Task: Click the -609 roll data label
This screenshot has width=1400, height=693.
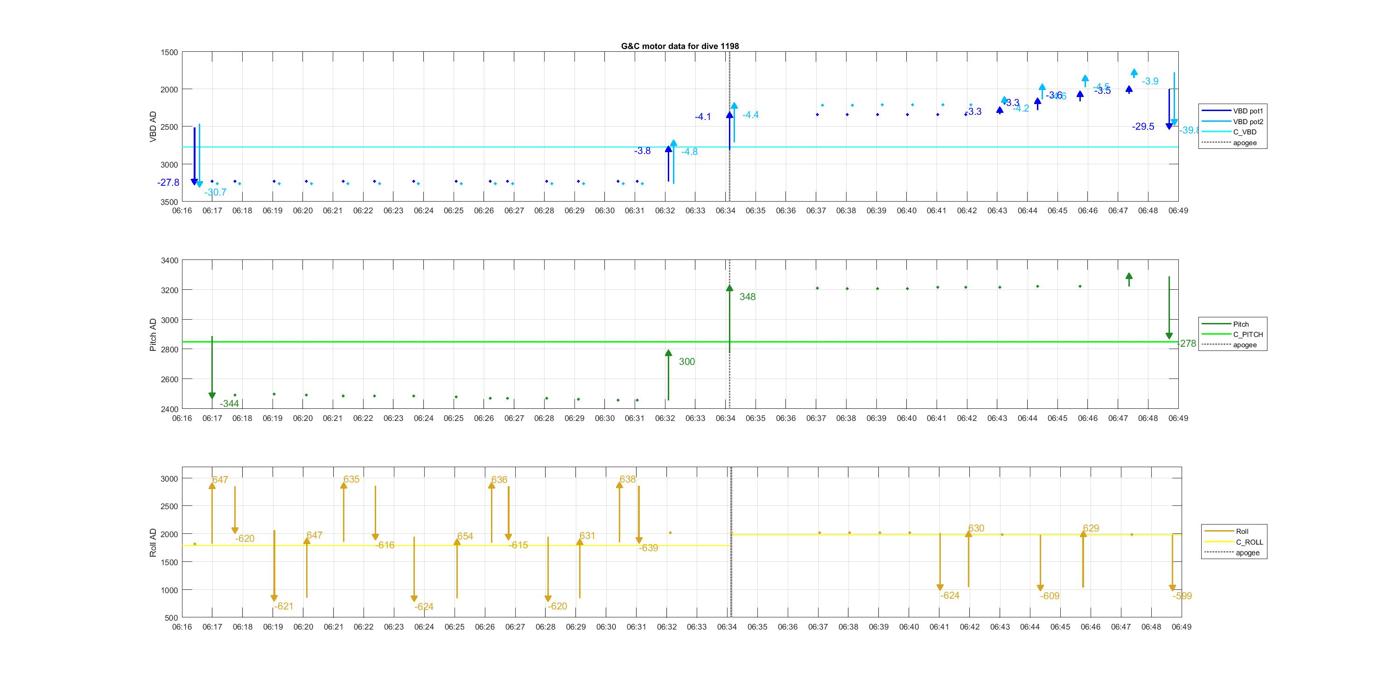Action: click(x=1050, y=596)
